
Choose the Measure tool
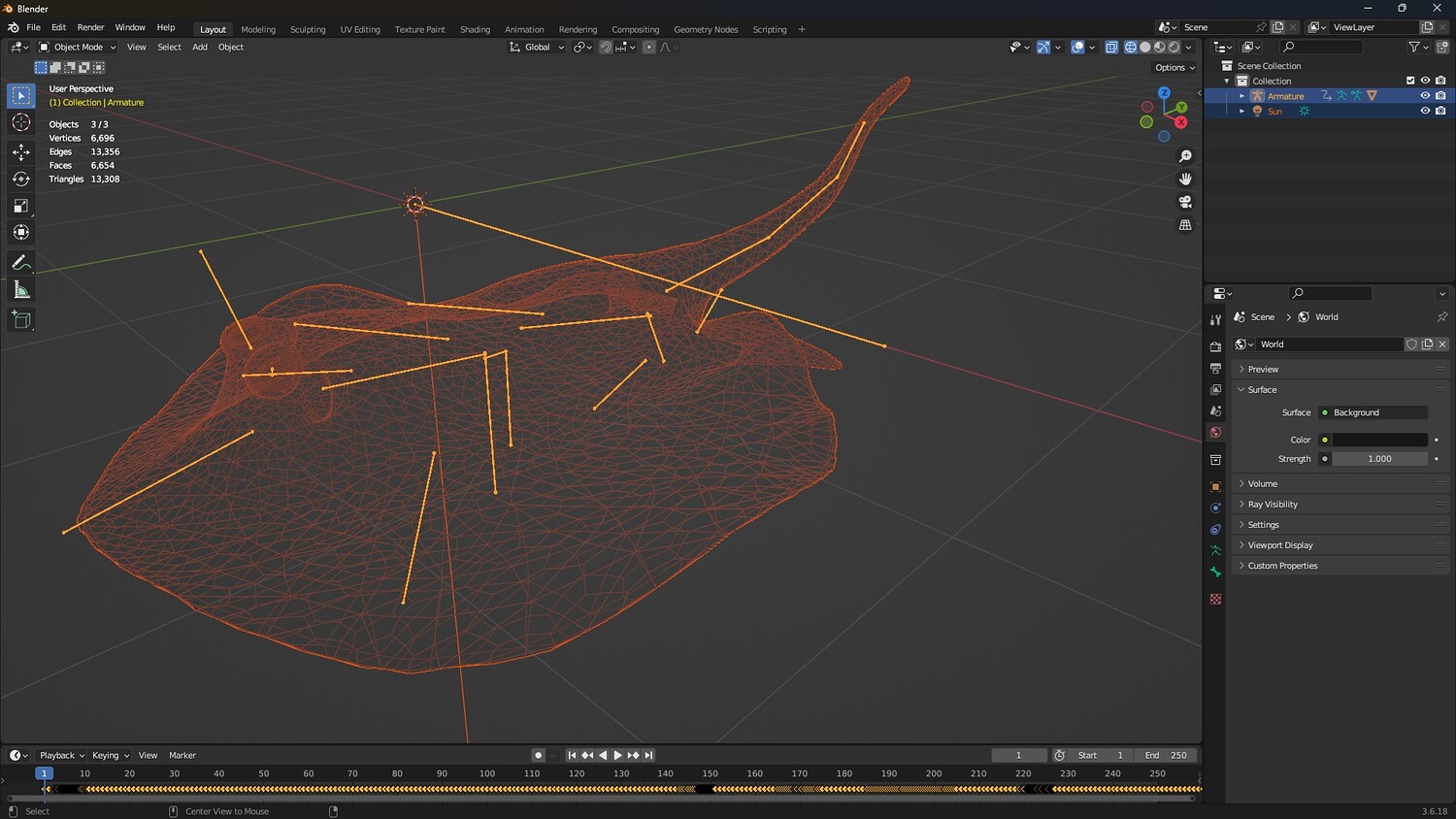[20, 290]
